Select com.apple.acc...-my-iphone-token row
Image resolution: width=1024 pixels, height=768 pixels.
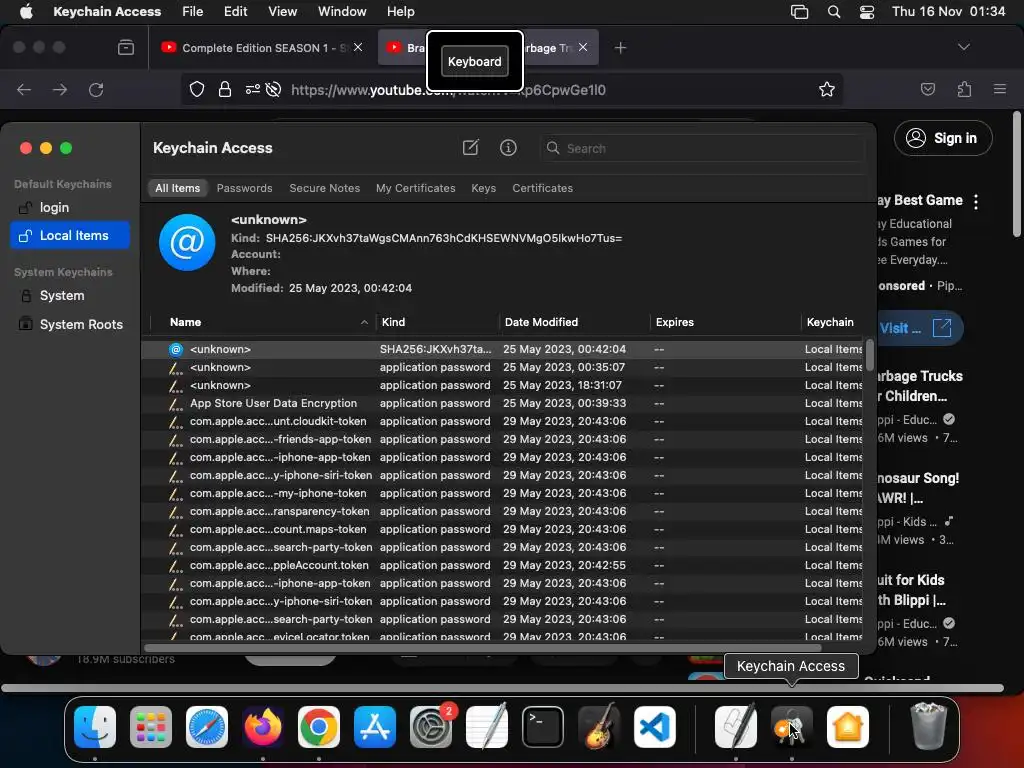click(503, 493)
